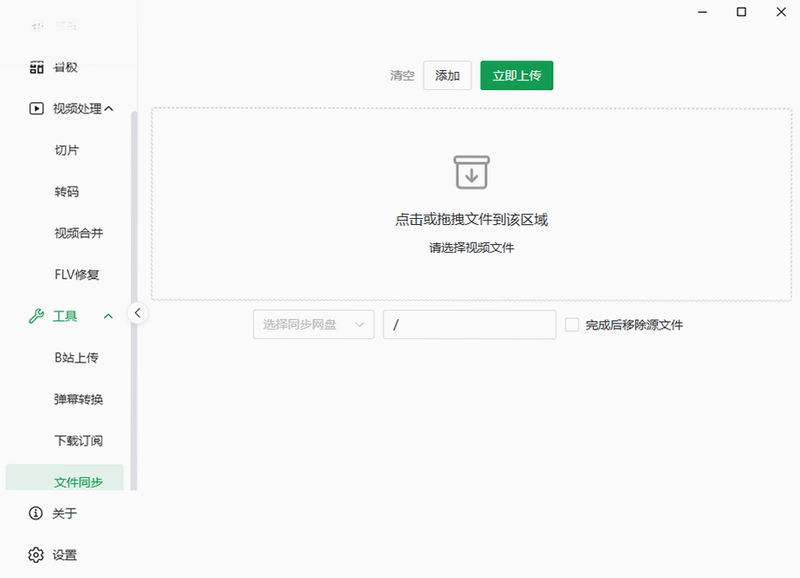Viewport: 800px width, 578px height.
Task: Enable the 完成后移除源文件 checkbox
Action: [572, 324]
